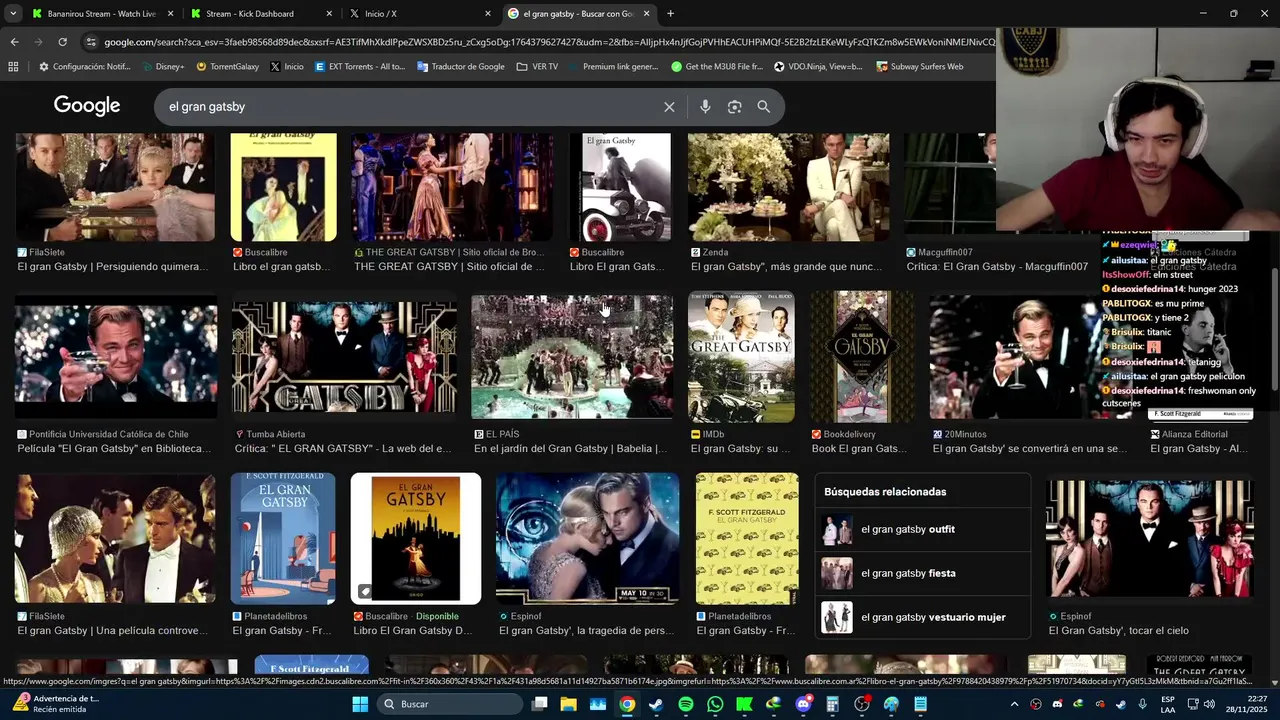
Task: Select related search el gran gatsby vestuario mujer
Action: point(924,617)
